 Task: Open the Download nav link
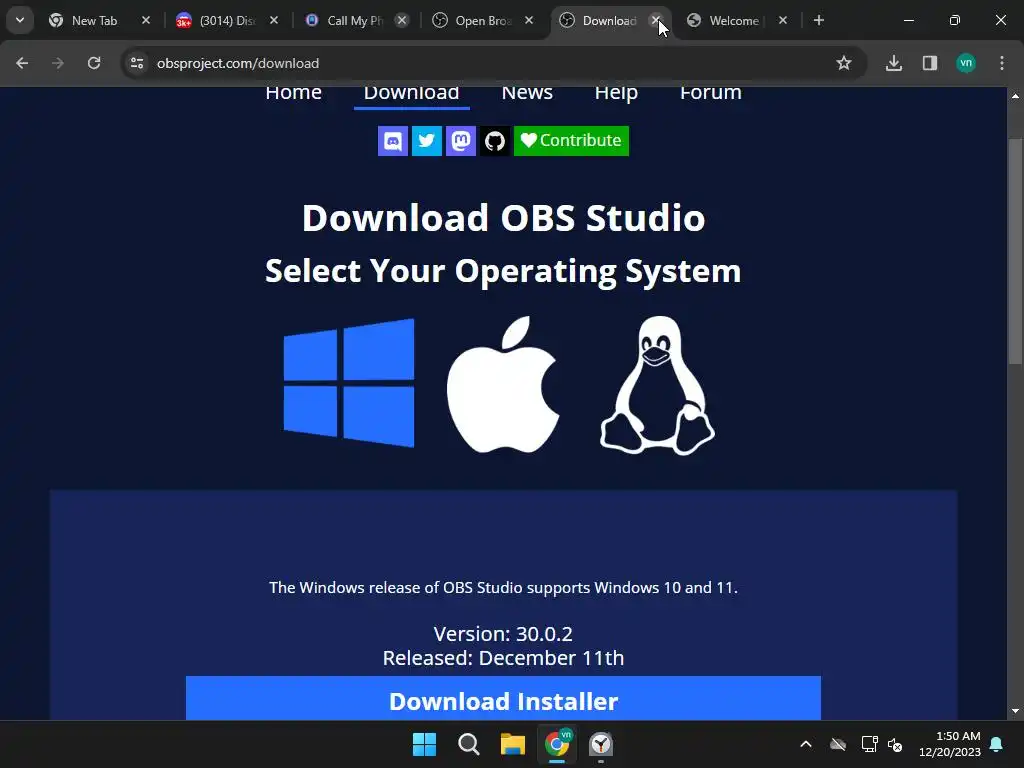411,93
